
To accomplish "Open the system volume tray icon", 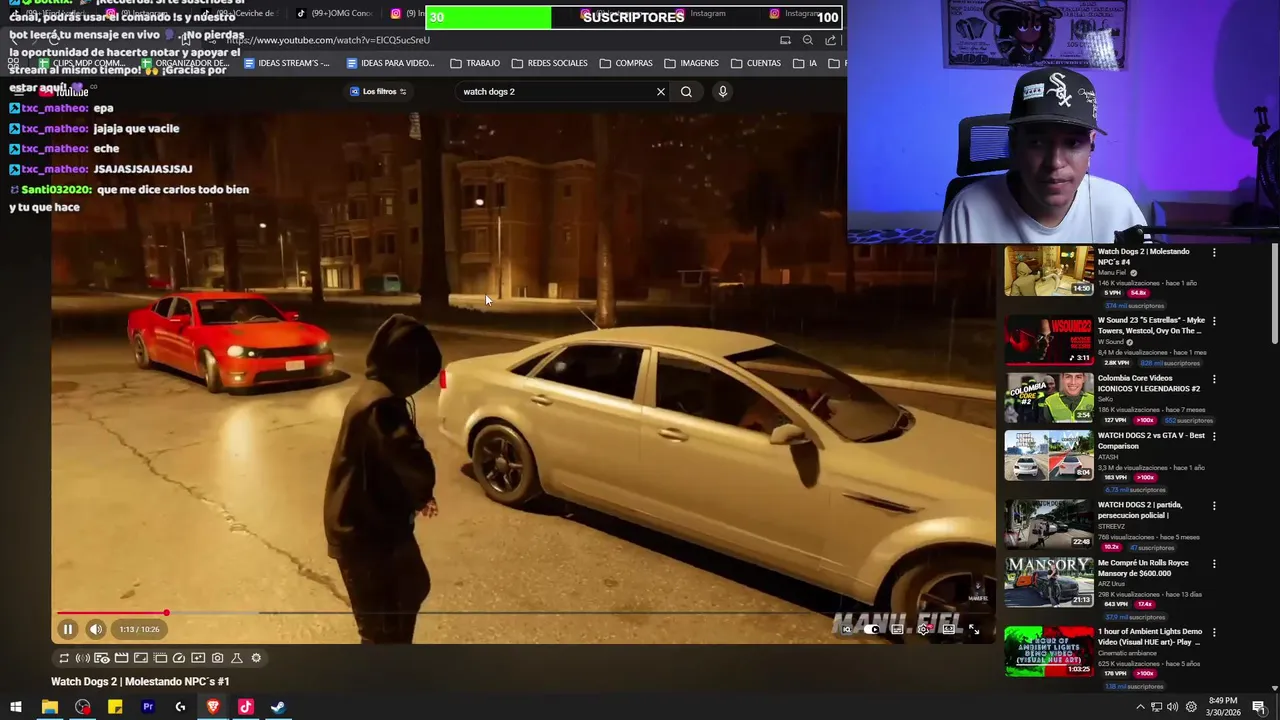I will (1172, 707).
